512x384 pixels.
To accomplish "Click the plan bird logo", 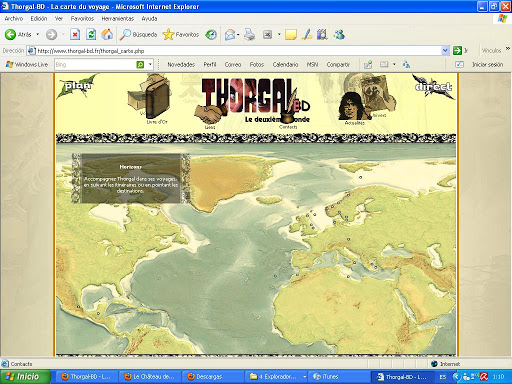I will click(x=77, y=86).
